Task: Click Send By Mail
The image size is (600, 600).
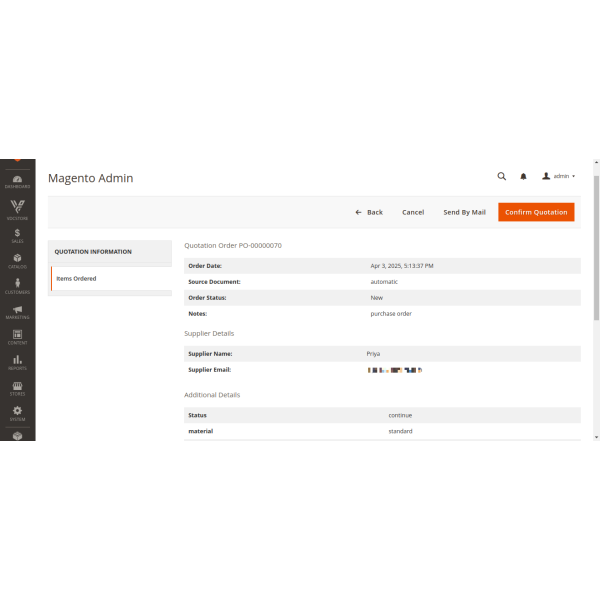Action: (464, 212)
